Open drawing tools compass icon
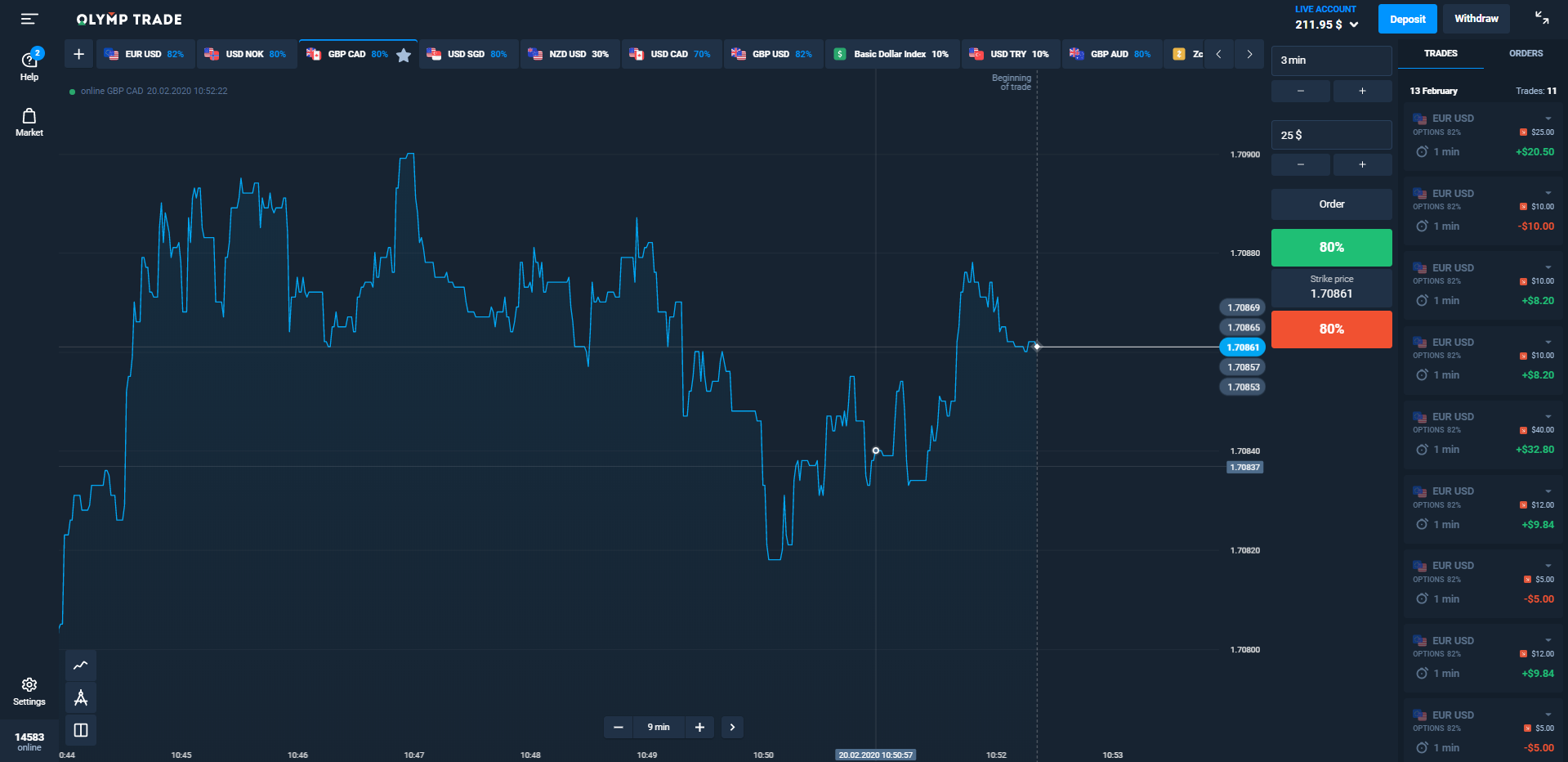This screenshot has width=1568, height=762. (x=81, y=697)
